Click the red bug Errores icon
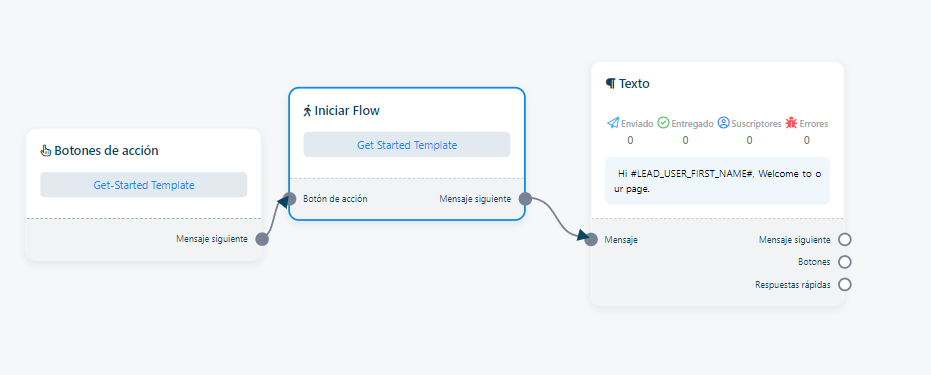Viewport: 931px width, 375px height. (791, 123)
